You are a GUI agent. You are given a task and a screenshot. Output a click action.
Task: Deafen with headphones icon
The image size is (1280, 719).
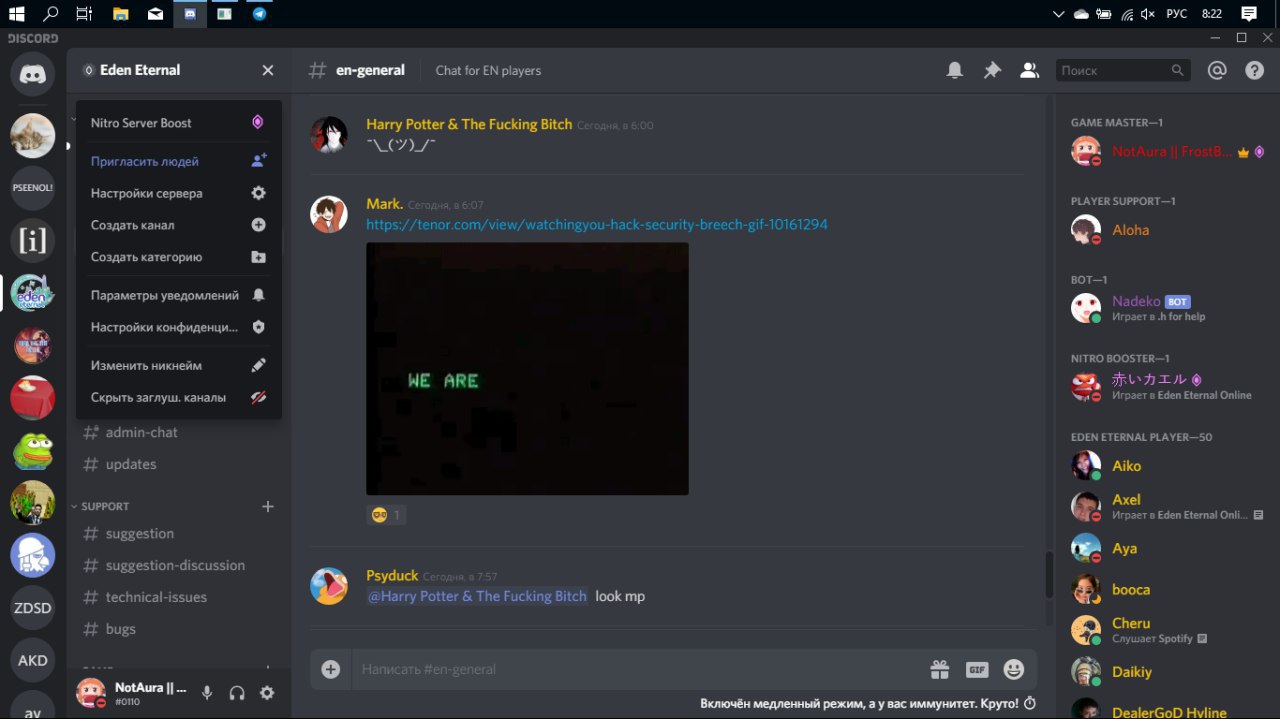point(237,693)
